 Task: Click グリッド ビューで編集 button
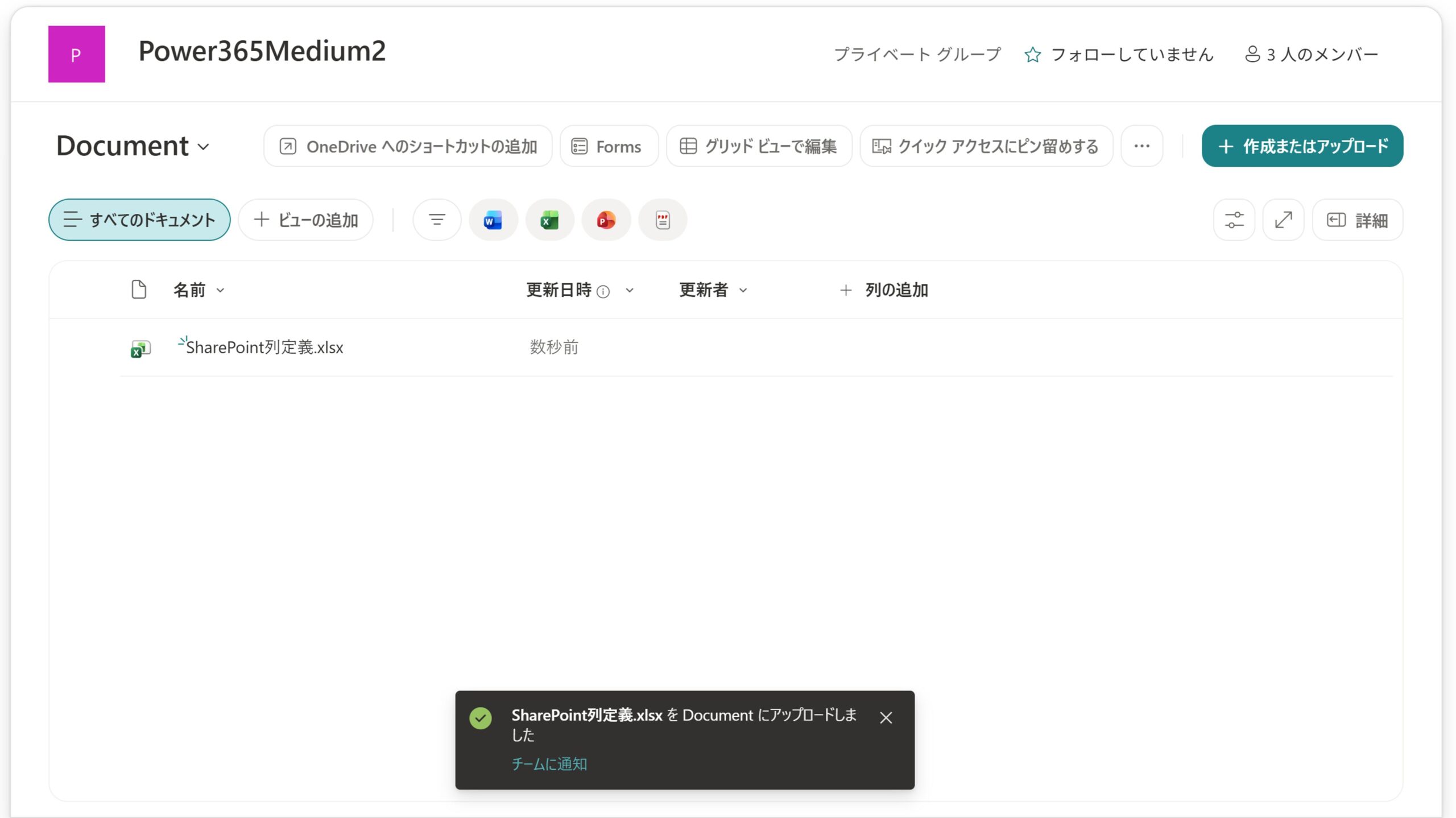[759, 146]
